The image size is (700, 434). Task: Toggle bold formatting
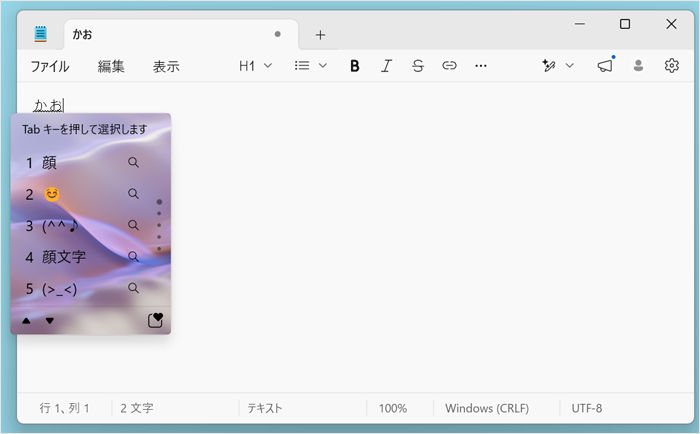point(354,66)
